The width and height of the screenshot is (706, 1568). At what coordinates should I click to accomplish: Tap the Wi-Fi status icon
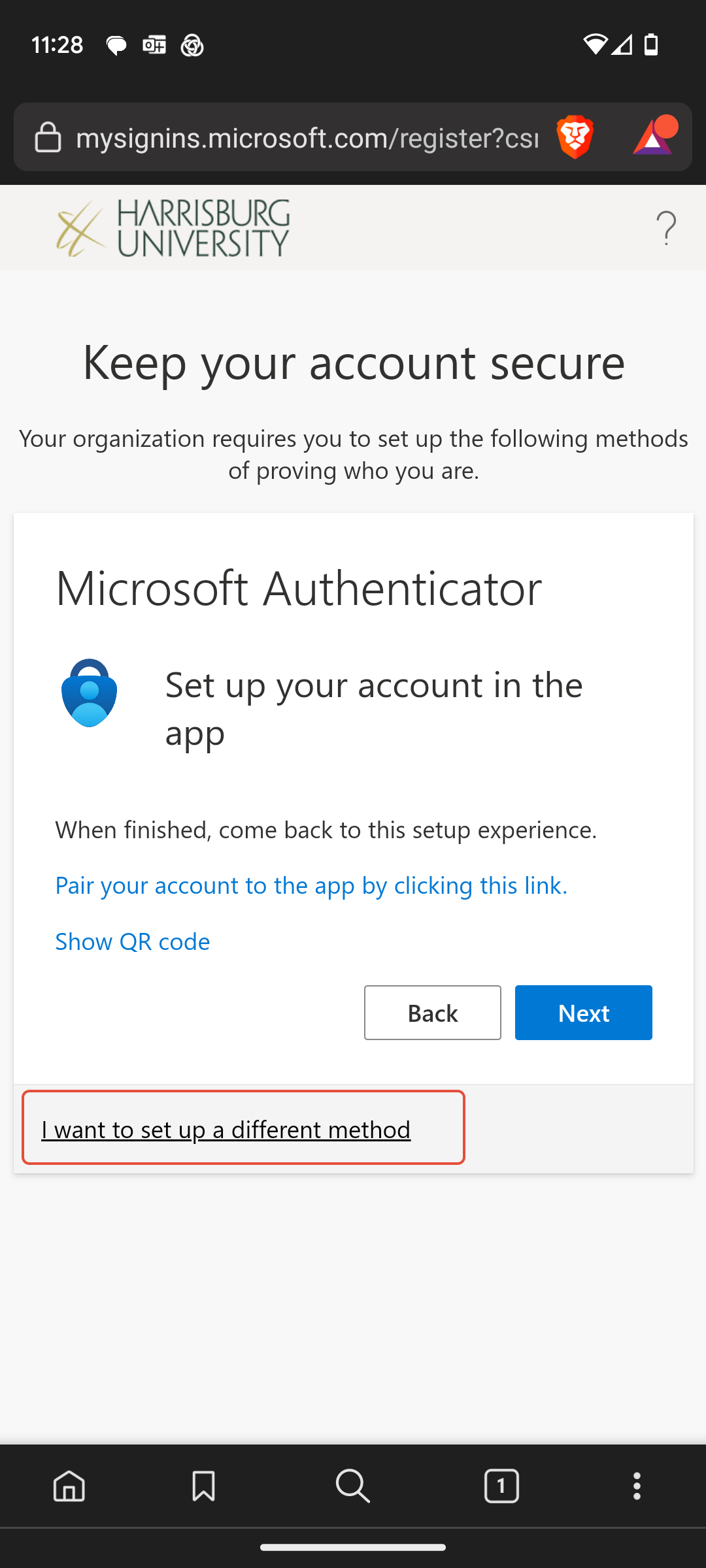click(595, 44)
